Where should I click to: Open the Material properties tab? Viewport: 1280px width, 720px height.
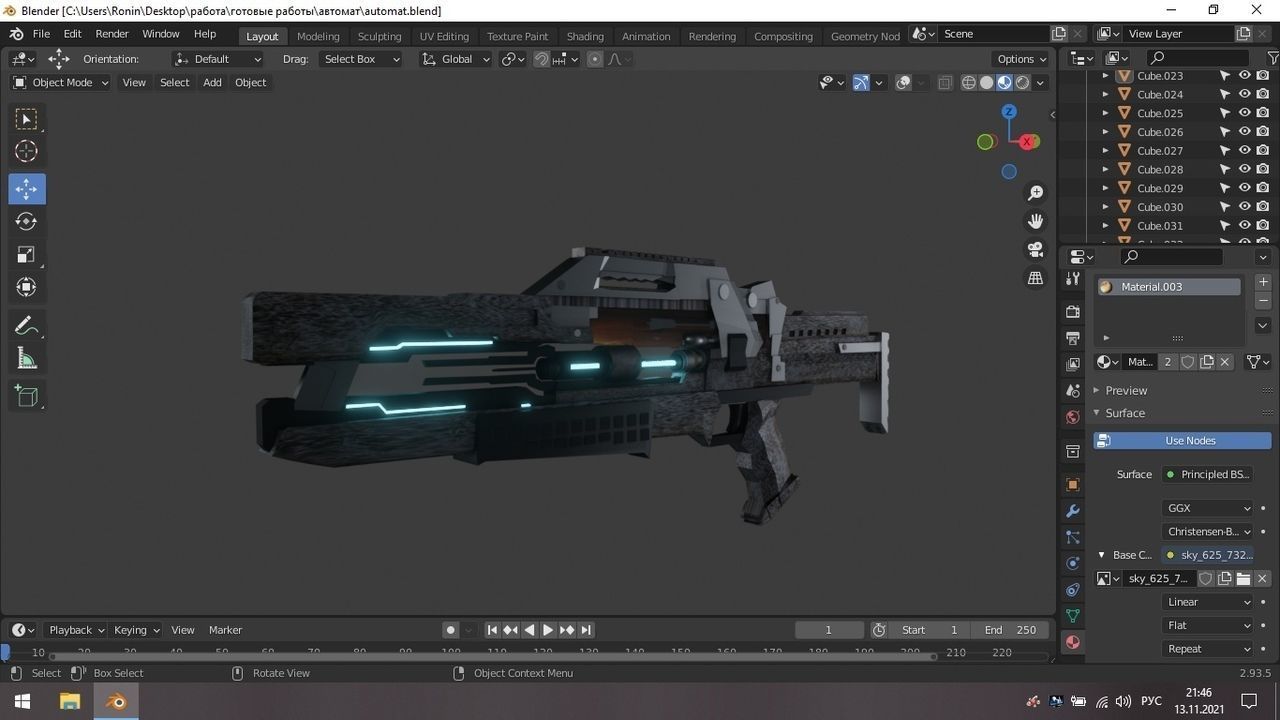click(x=1073, y=642)
